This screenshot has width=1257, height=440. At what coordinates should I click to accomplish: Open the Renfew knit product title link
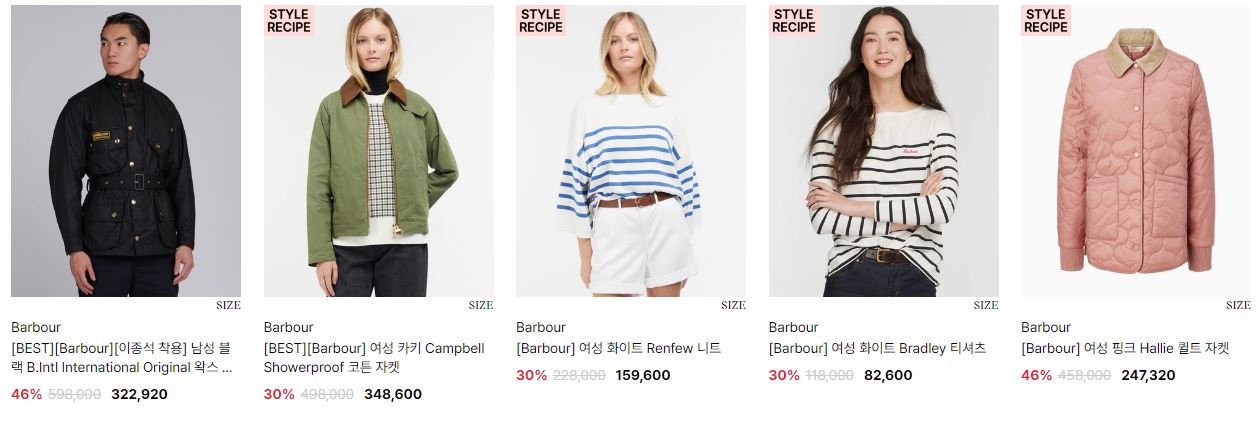pyautogui.click(x=618, y=349)
